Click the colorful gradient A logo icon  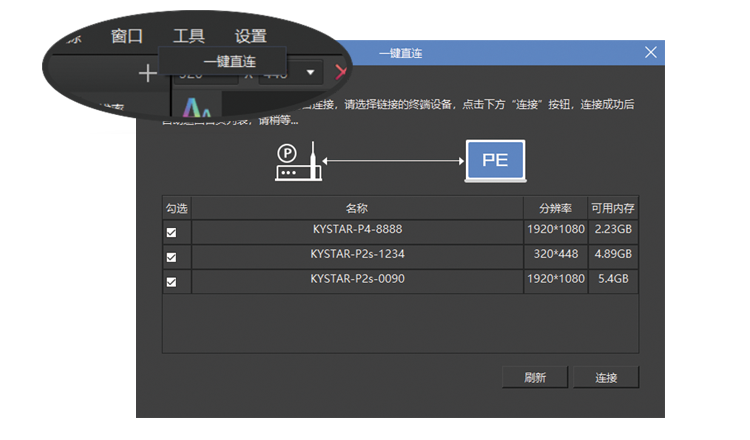[x=189, y=107]
